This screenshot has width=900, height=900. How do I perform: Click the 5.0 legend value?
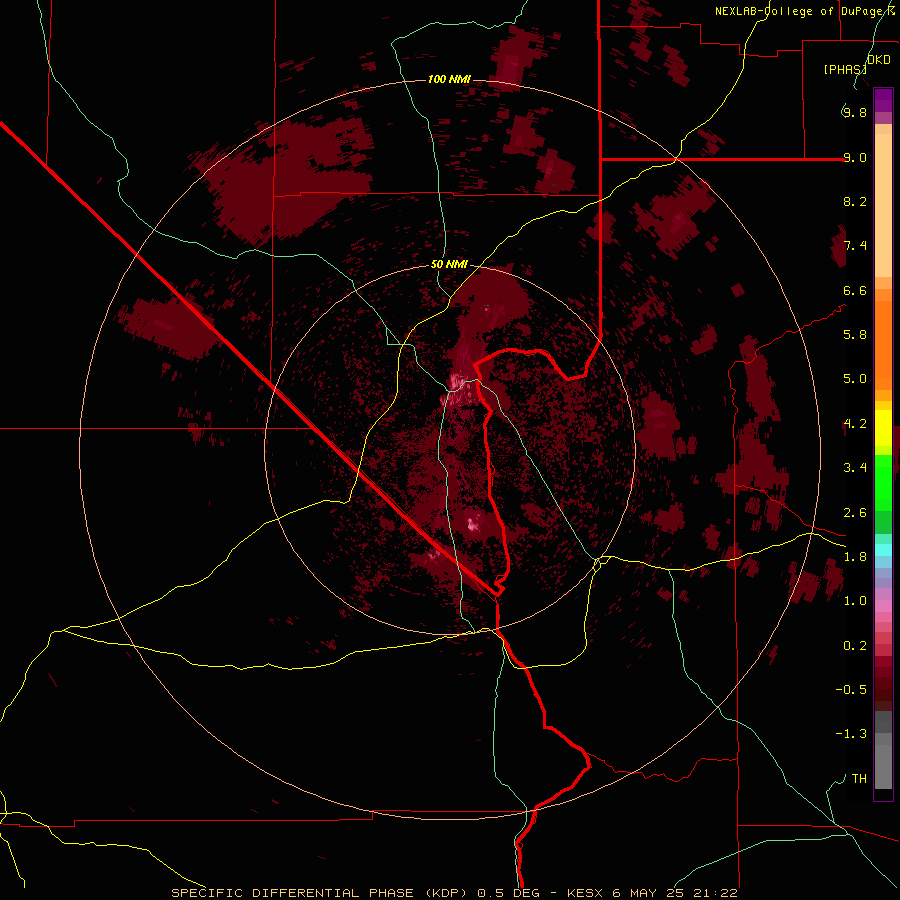point(855,379)
